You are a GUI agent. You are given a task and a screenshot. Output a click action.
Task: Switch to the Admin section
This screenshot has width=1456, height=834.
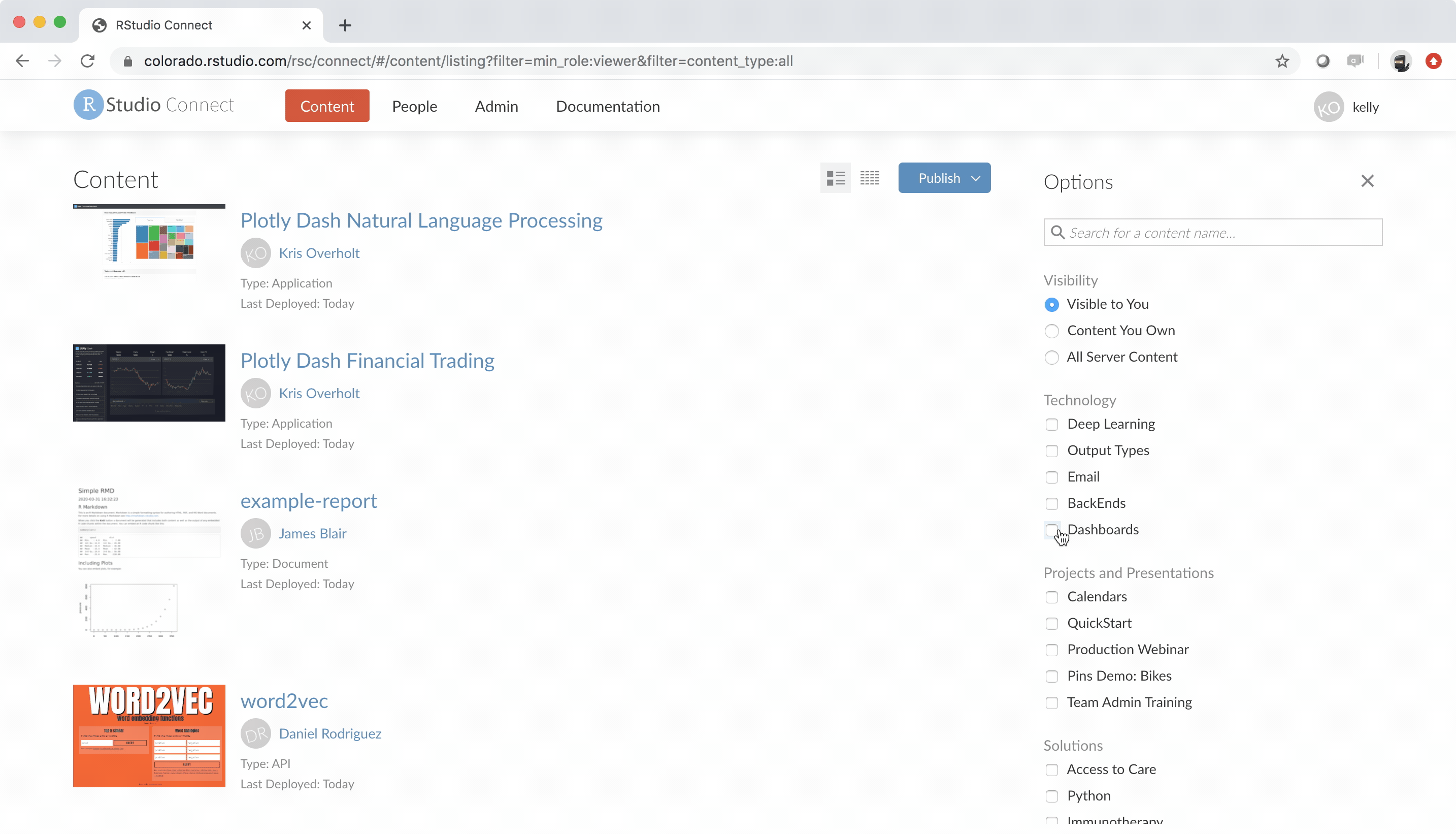[496, 106]
